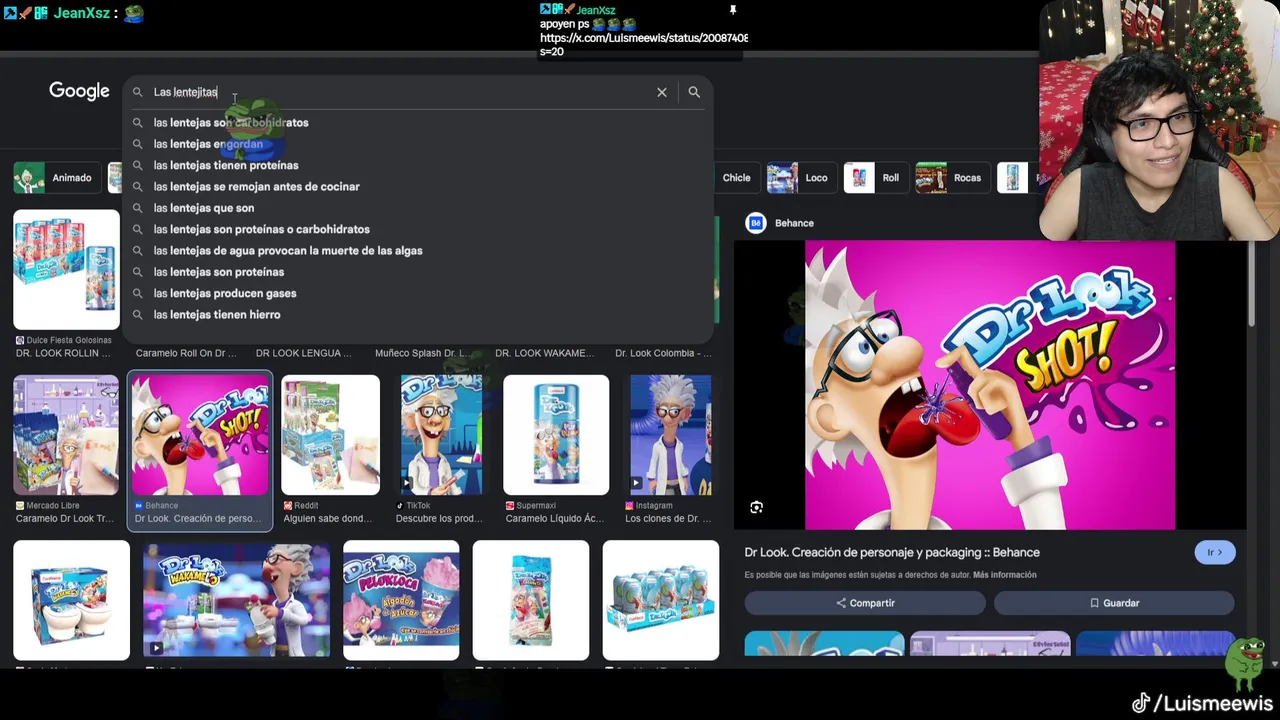The width and height of the screenshot is (1280, 720).
Task: Open the related image below the Compartir button
Action: [x=824, y=643]
